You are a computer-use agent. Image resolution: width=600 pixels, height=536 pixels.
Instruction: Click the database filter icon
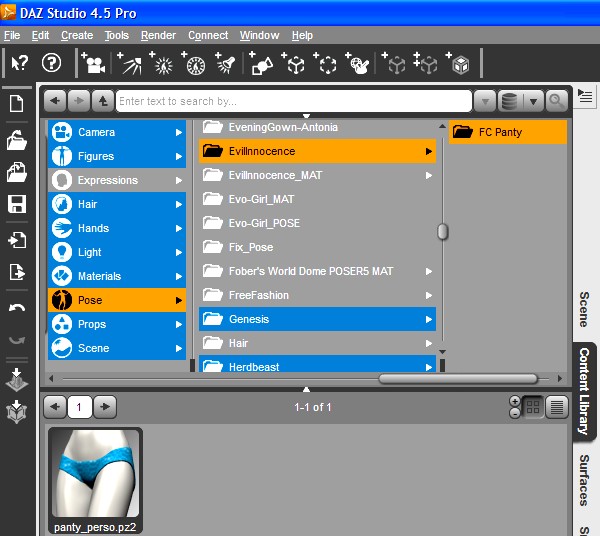click(x=509, y=101)
